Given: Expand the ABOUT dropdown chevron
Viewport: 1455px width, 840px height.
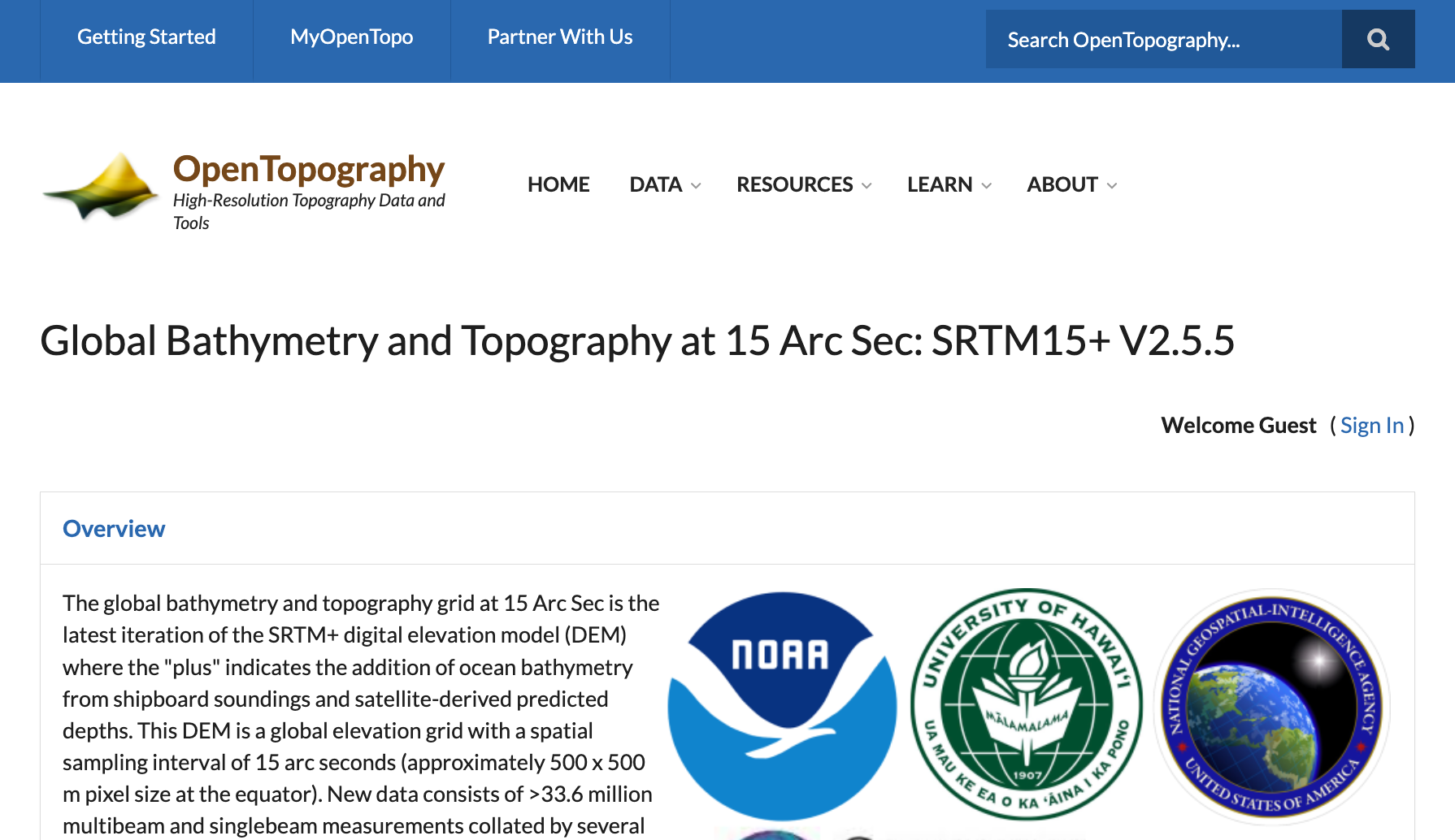Looking at the screenshot, I should click(x=1112, y=186).
